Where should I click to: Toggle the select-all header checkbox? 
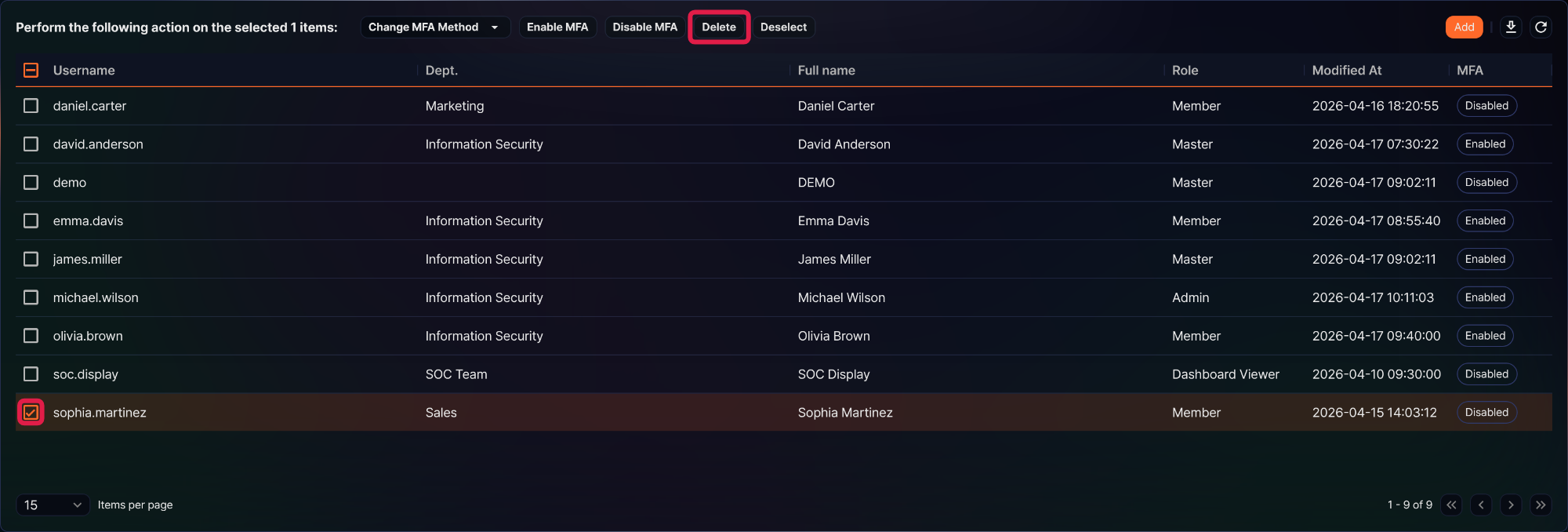coord(31,71)
